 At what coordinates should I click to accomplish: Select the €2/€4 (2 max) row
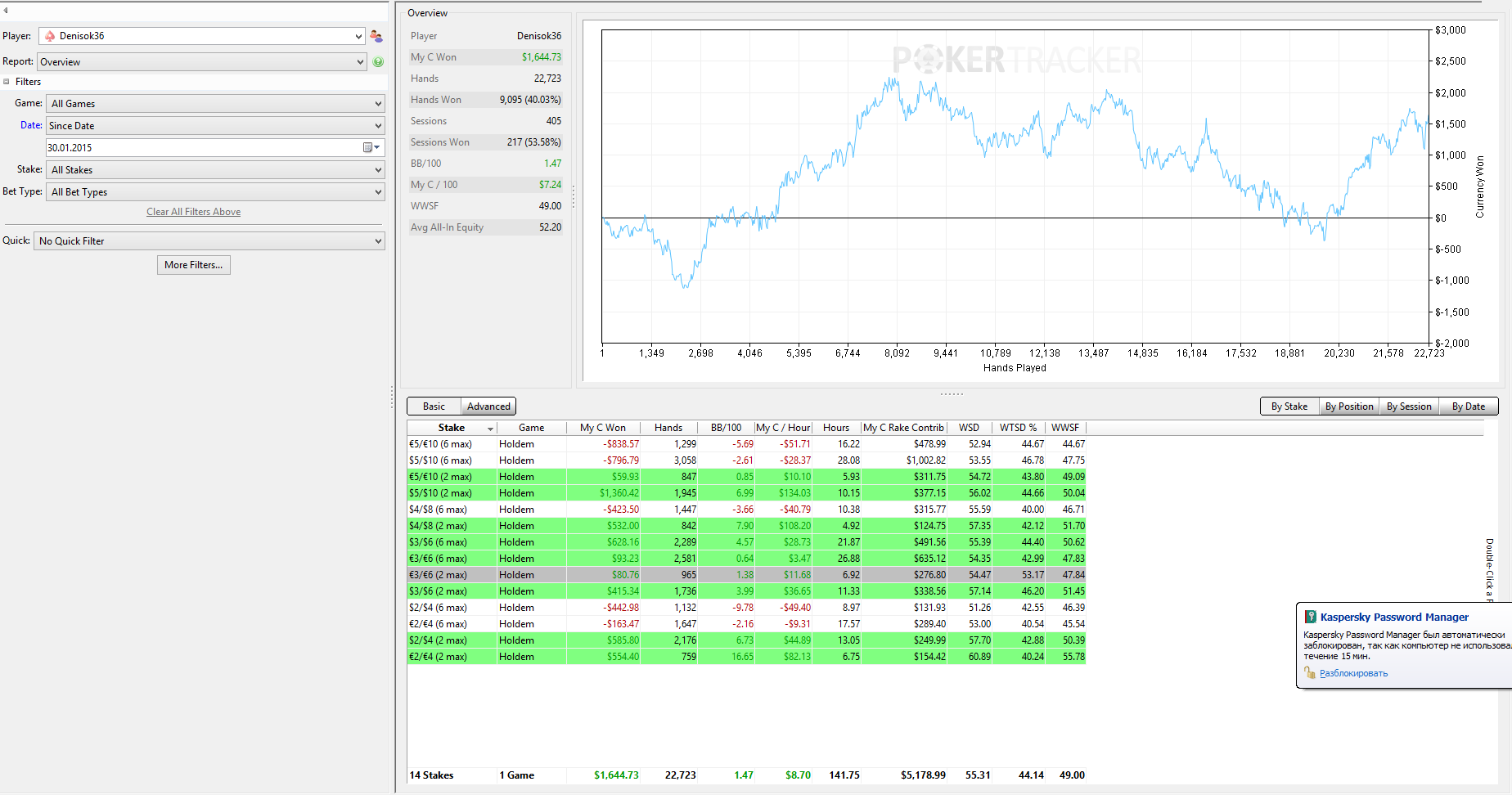[746, 657]
